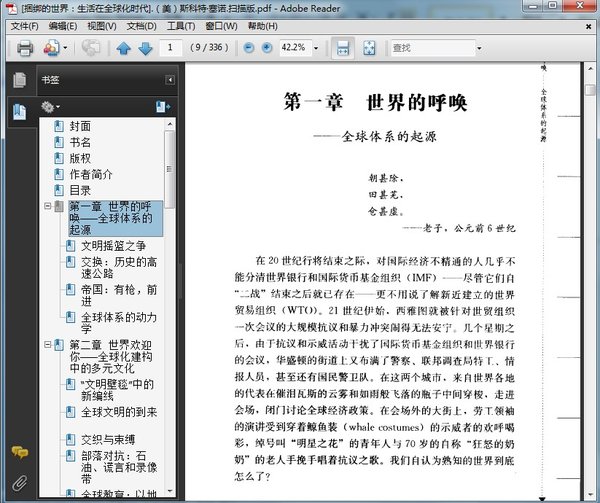This screenshot has width=600, height=503.
Task: Jump to 帝国：有枪，前进 bookmark
Action: [x=119, y=295]
